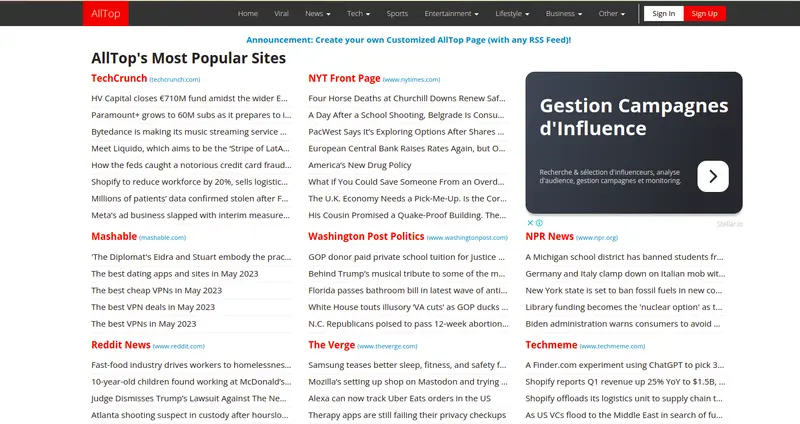Expand the Business dropdown

(565, 14)
